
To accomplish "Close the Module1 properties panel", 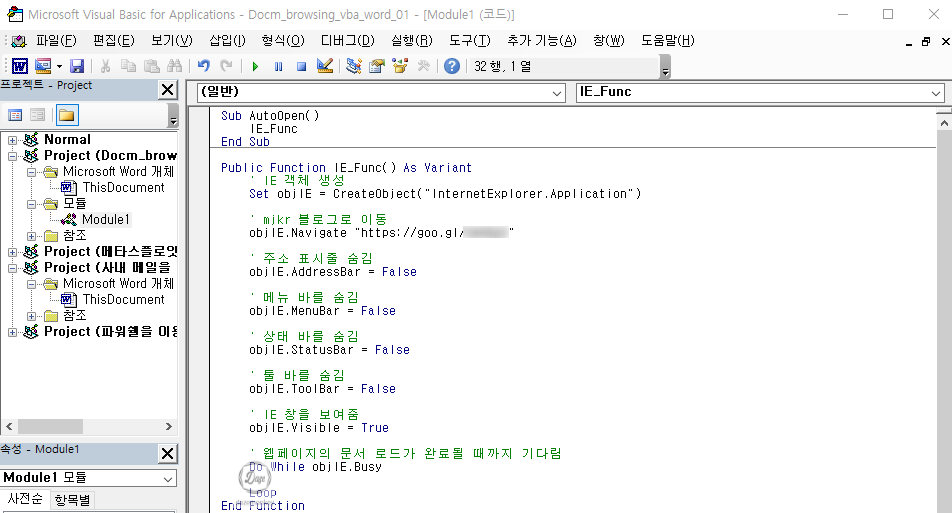I will [x=168, y=454].
